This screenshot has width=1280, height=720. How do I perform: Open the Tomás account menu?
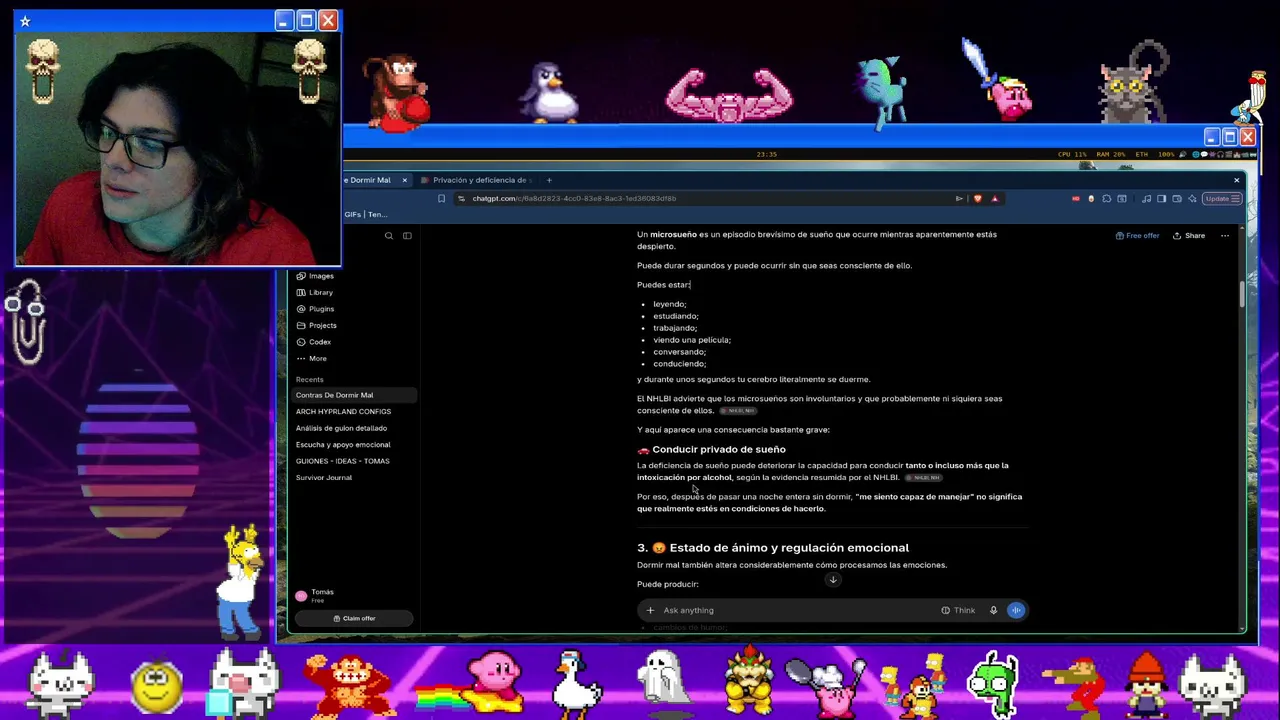[x=354, y=596]
